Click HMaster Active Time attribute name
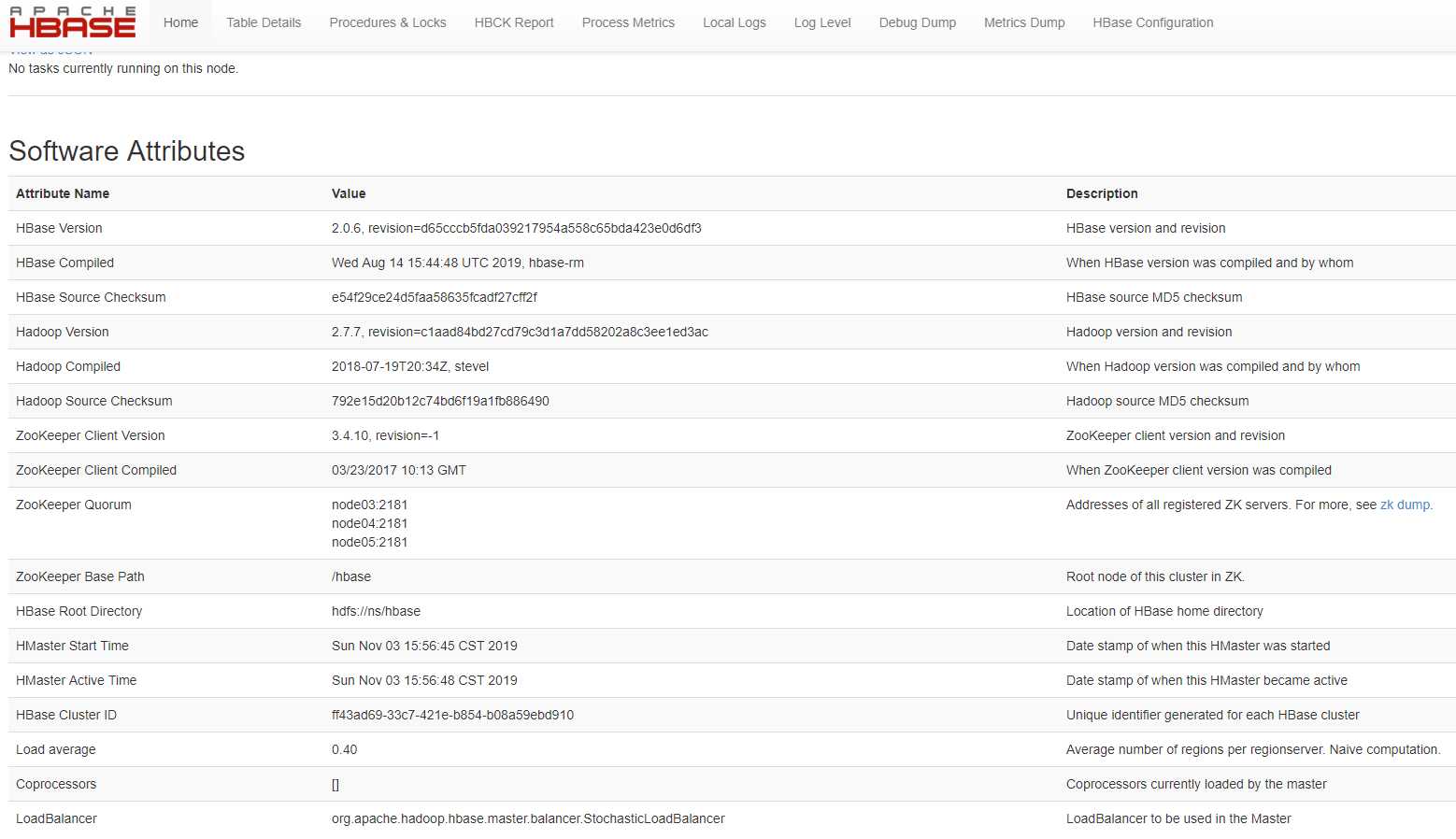This screenshot has width=1456, height=839. pyautogui.click(x=77, y=680)
